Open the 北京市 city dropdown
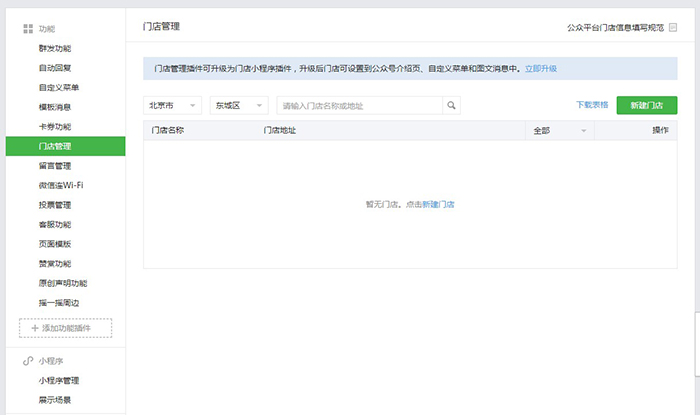The width and height of the screenshot is (700, 415). [x=173, y=105]
